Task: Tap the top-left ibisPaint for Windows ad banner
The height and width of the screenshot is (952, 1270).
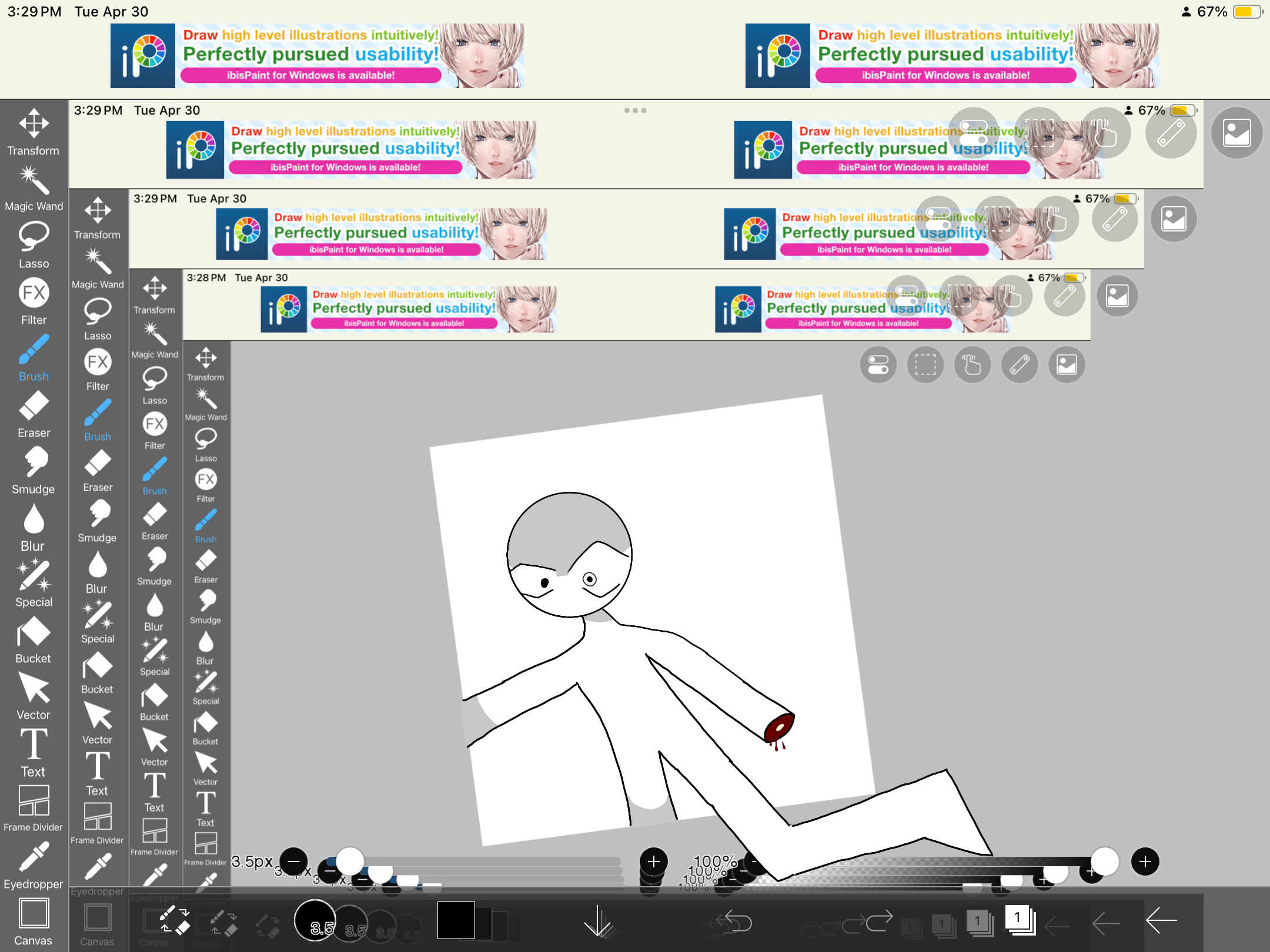Action: click(317, 56)
